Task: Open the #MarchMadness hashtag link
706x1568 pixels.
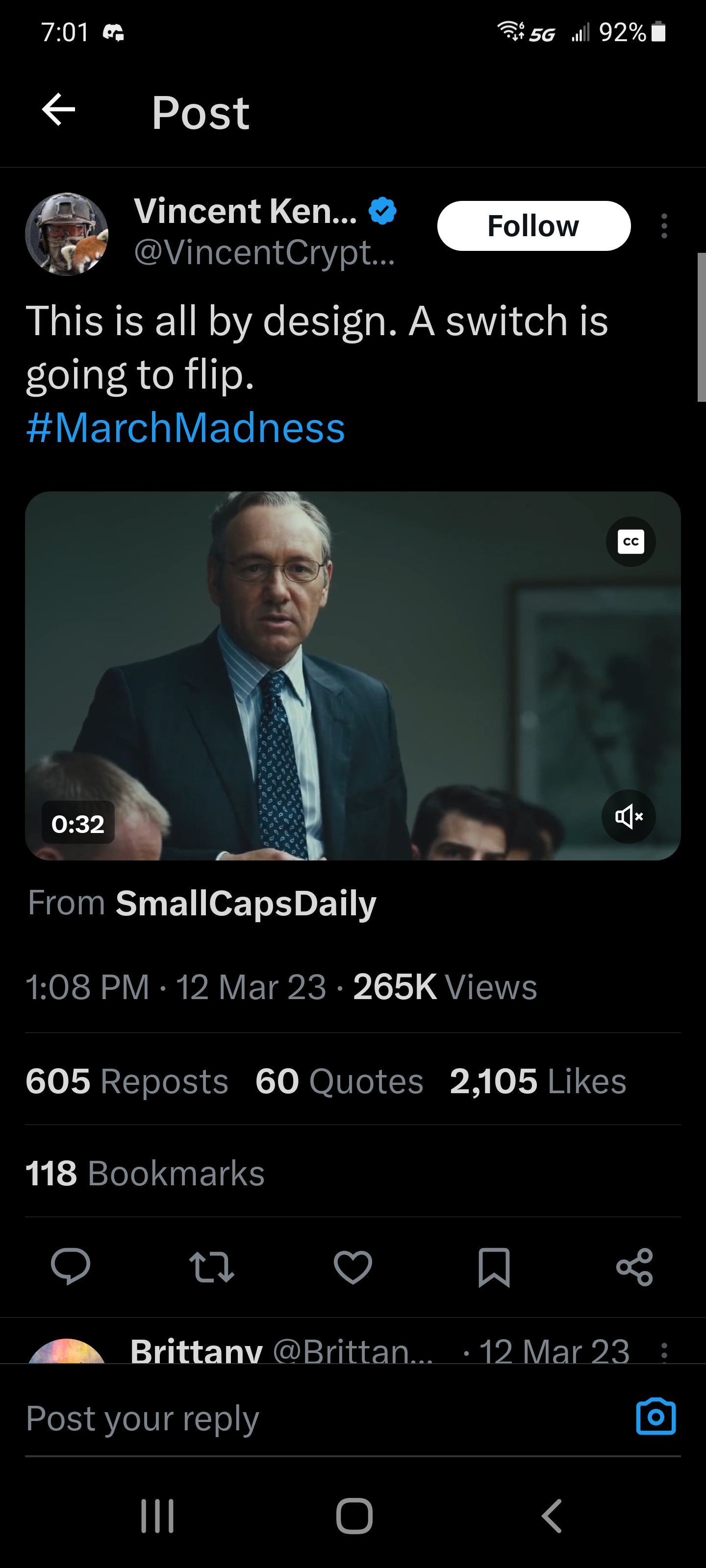Action: point(186,427)
